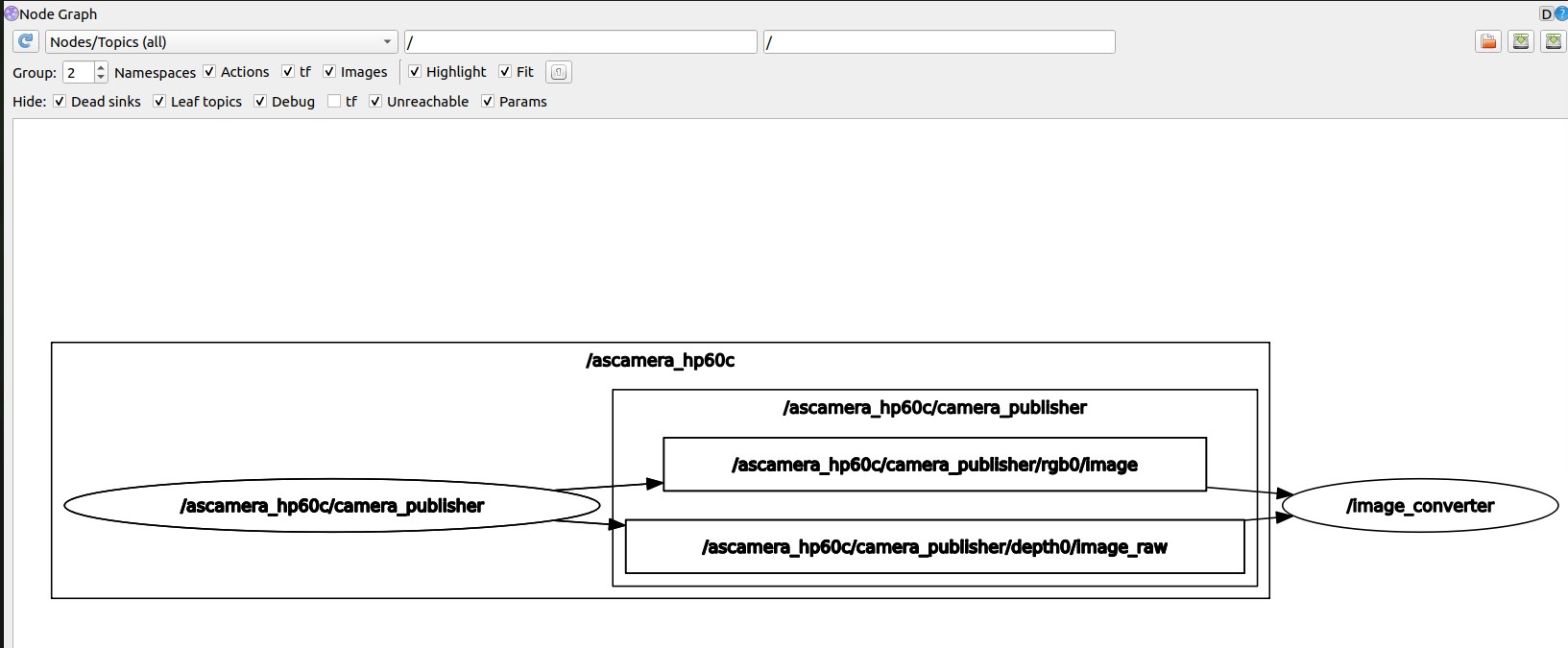Image resolution: width=1568 pixels, height=648 pixels.
Task: Toggle the Actions checkbox
Action: tap(209, 72)
